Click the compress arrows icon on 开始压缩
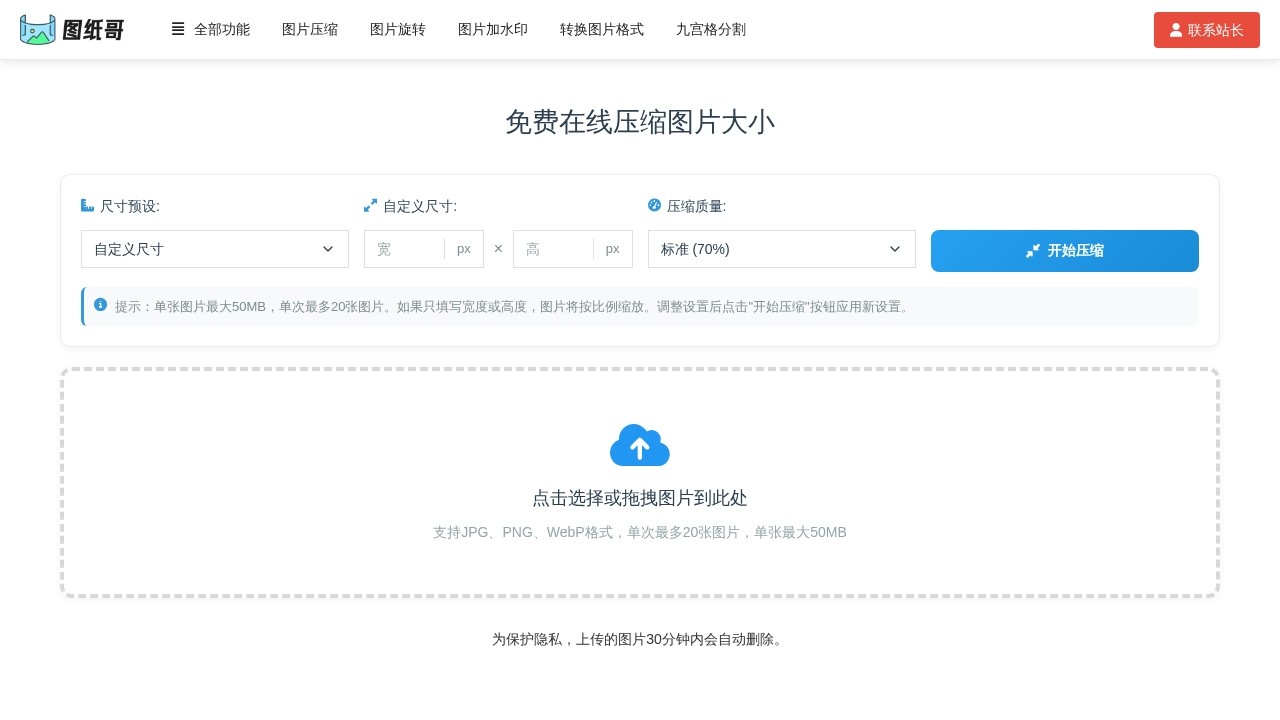 coord(1034,250)
